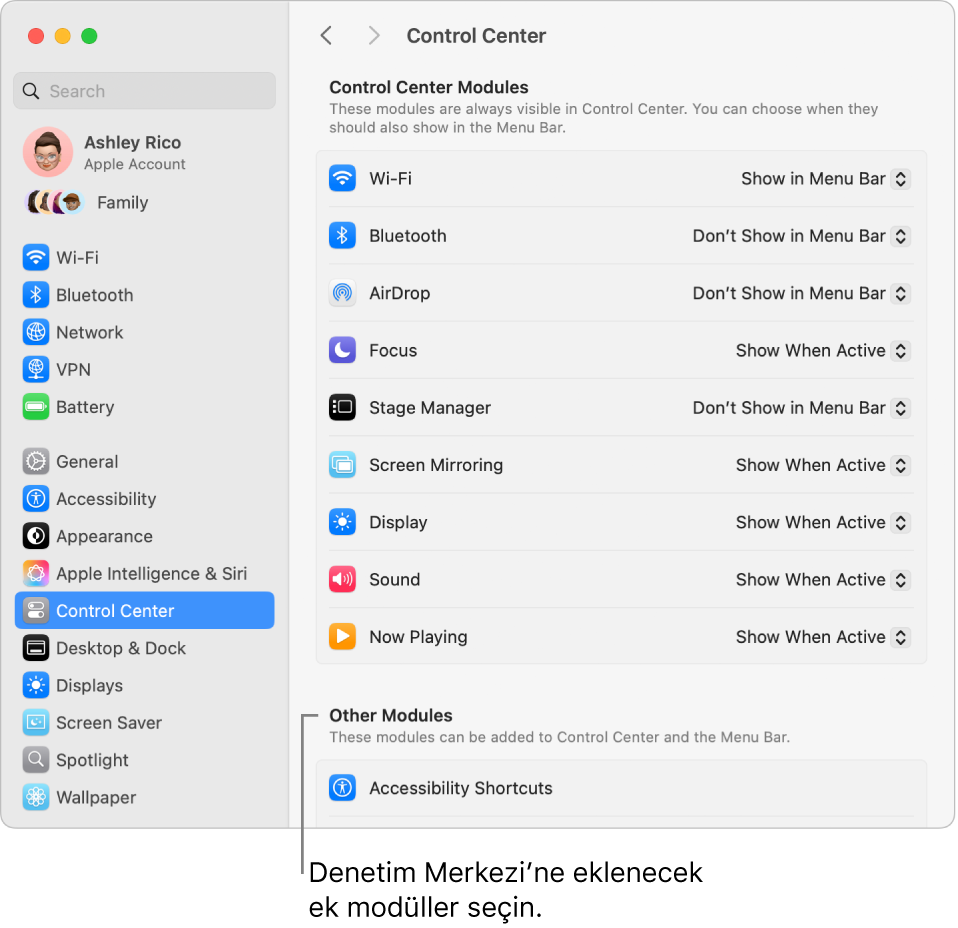Click the Screen Mirroring module icon
958x928 pixels.
click(x=342, y=465)
